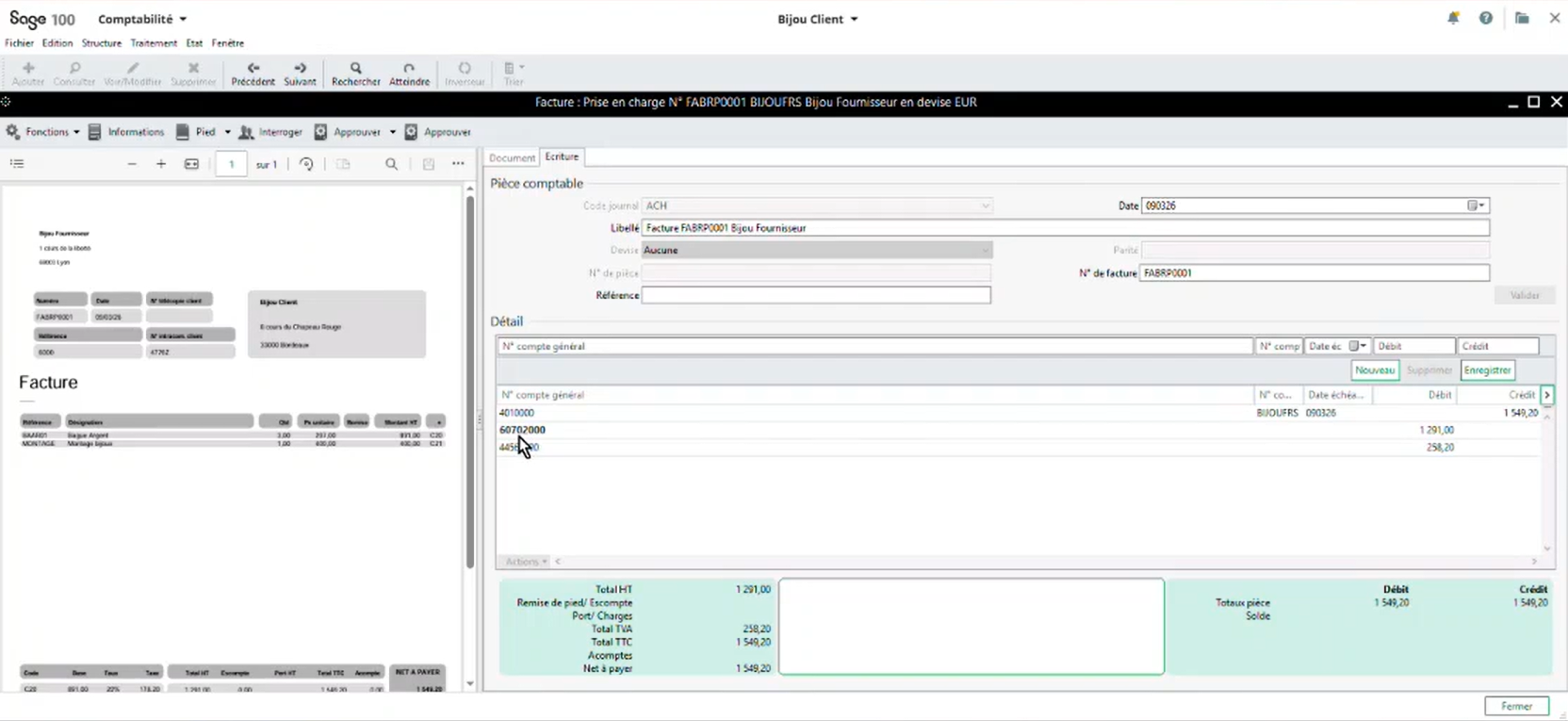
Task: Expand the Fonctions dropdown menu
Action: (x=43, y=132)
